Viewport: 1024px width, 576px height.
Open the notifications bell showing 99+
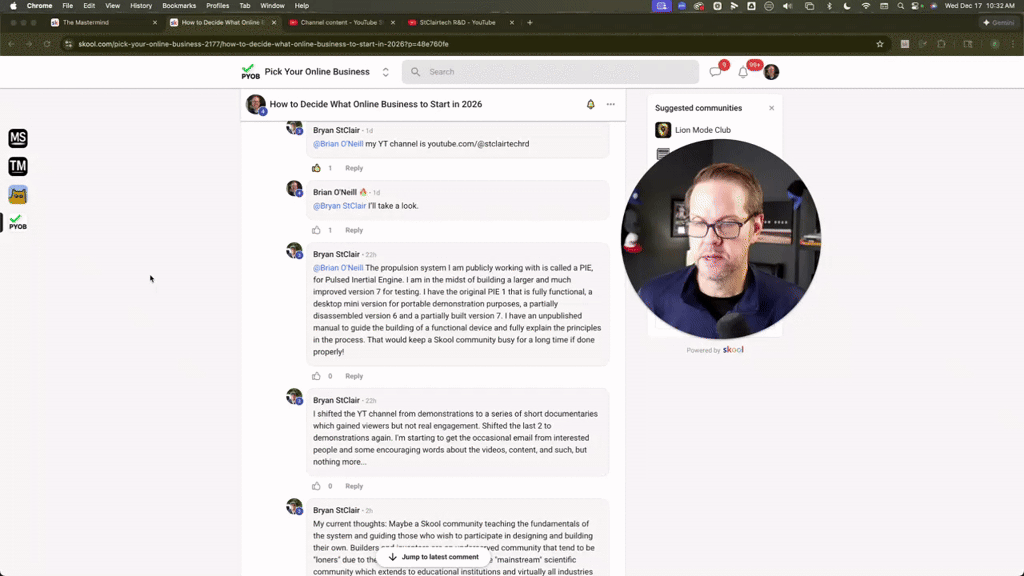pyautogui.click(x=741, y=71)
